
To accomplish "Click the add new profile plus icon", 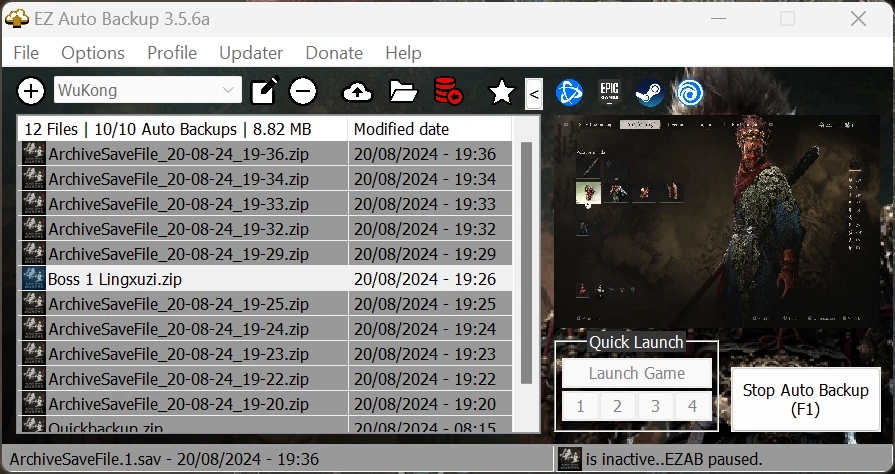I will click(31, 91).
